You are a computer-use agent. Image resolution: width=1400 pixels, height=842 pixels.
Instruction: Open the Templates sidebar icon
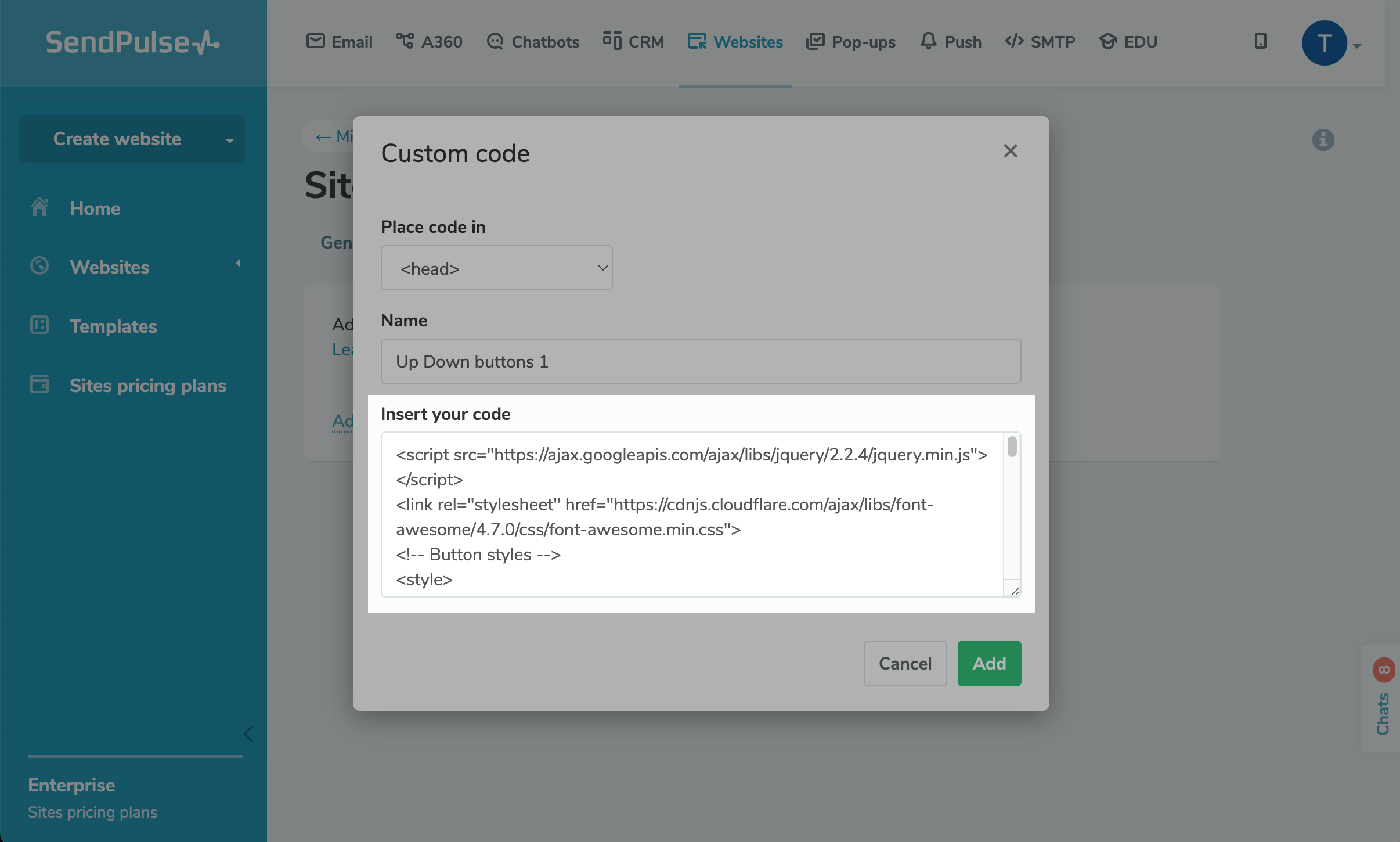click(39, 325)
